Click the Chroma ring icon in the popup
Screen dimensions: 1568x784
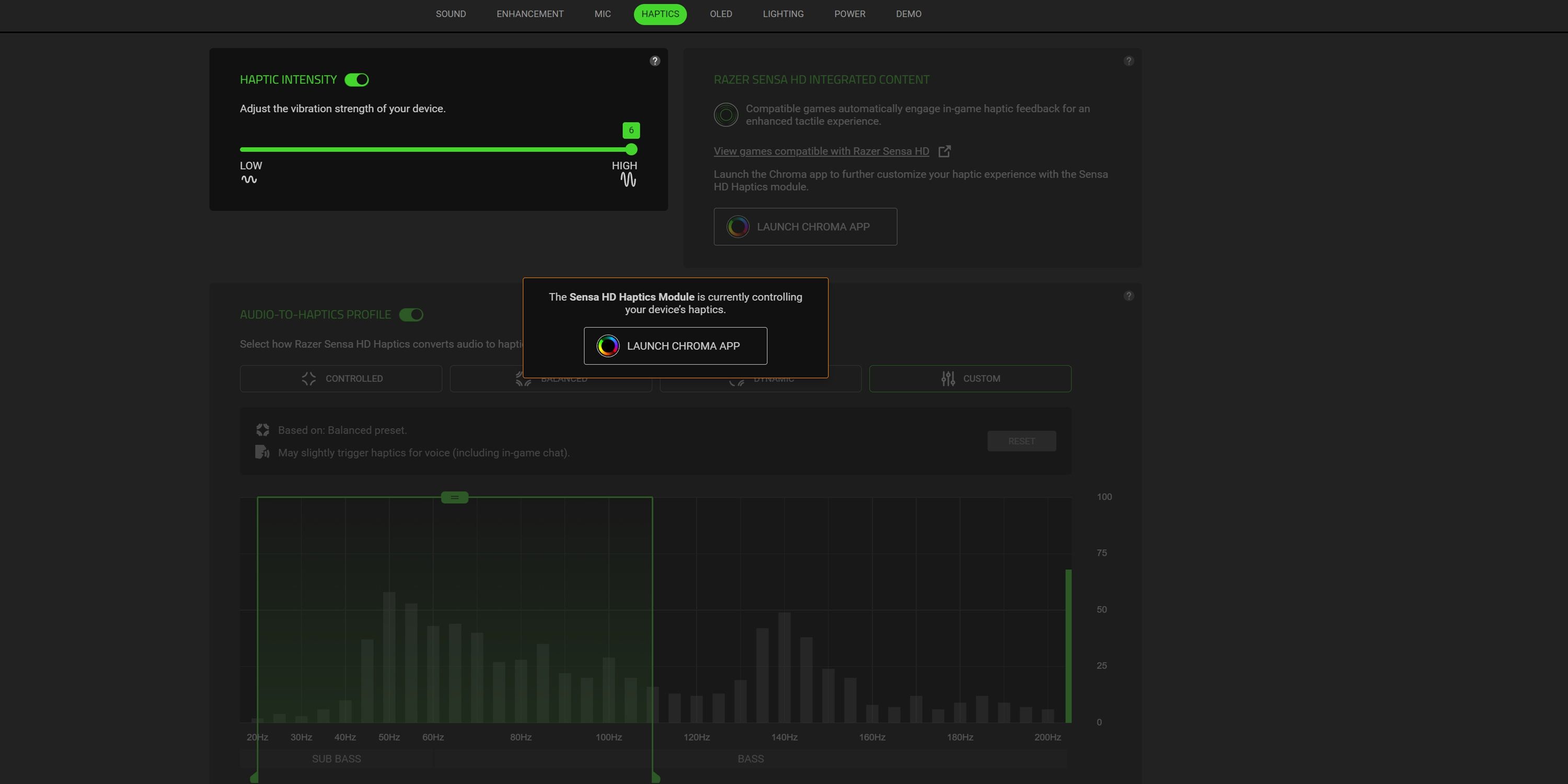click(607, 345)
